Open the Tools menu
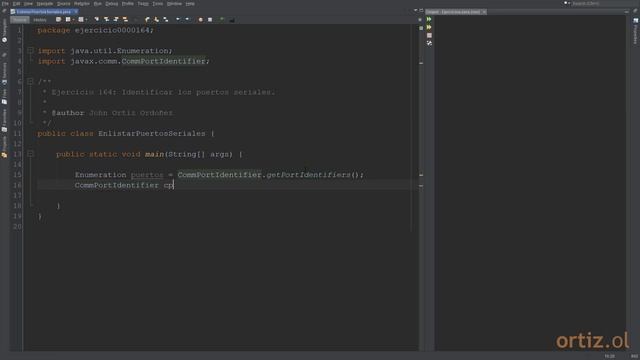Viewport: 640px width, 360px height. click(158, 4)
